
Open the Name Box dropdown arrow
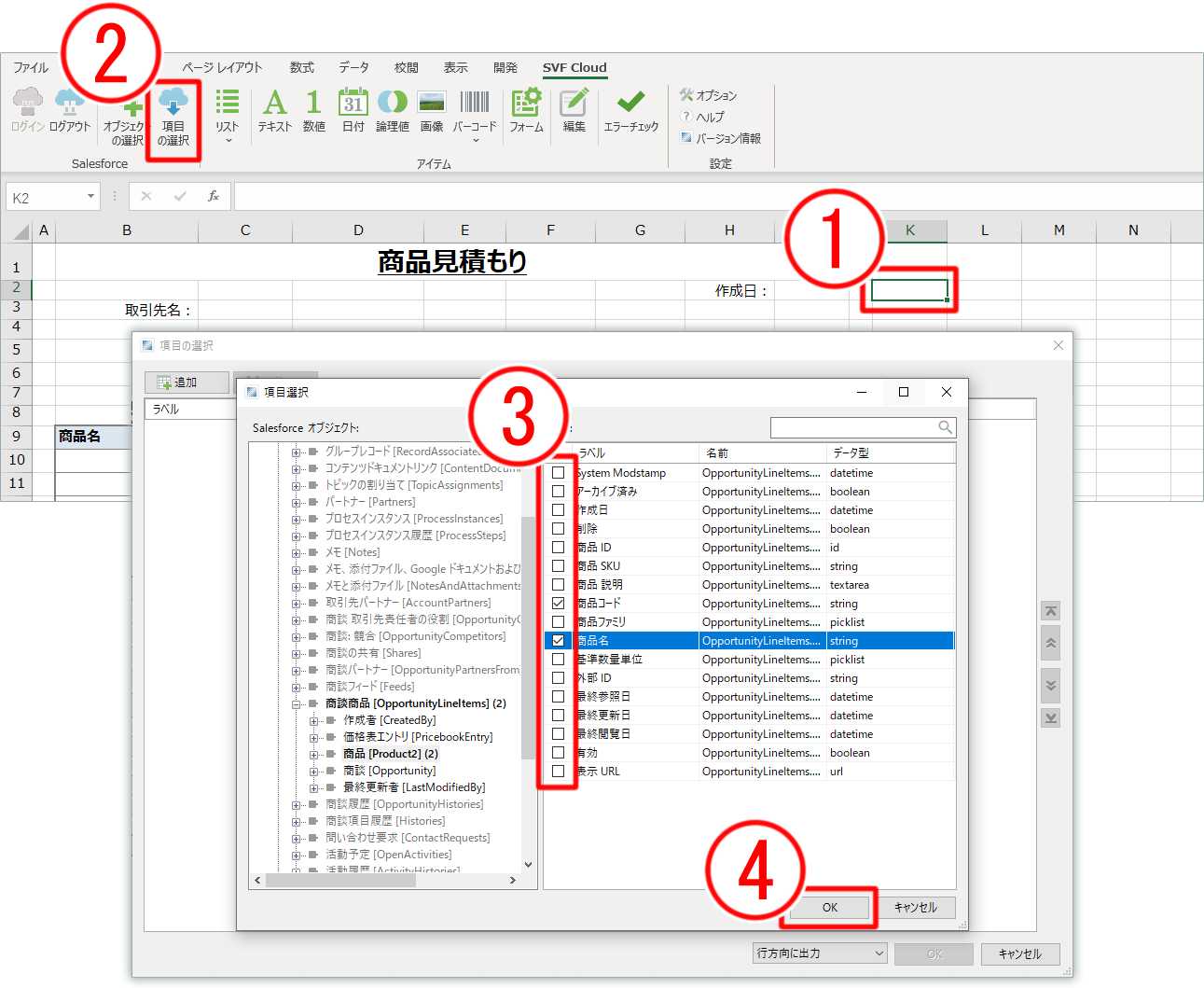pyautogui.click(x=90, y=197)
